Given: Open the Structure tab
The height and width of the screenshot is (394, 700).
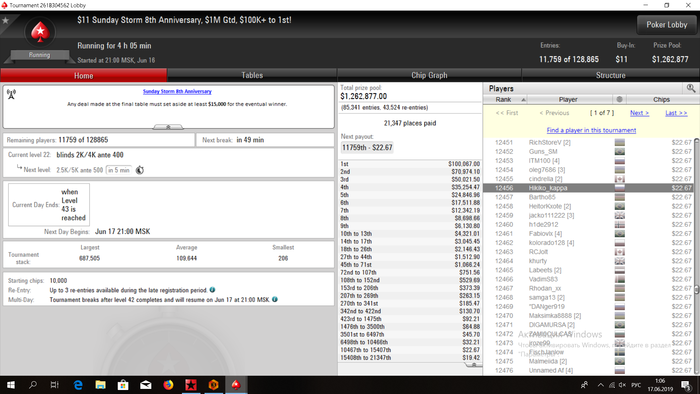Looking at the screenshot, I should pyautogui.click(x=610, y=75).
